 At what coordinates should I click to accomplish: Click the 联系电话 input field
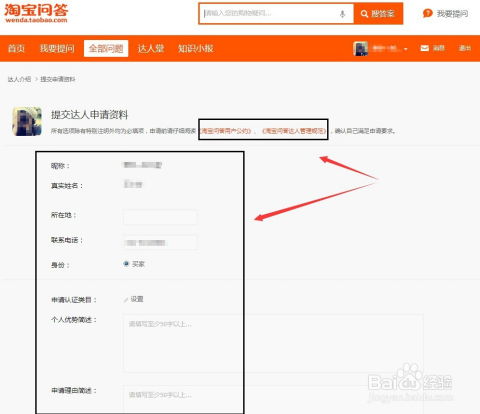(x=160, y=242)
